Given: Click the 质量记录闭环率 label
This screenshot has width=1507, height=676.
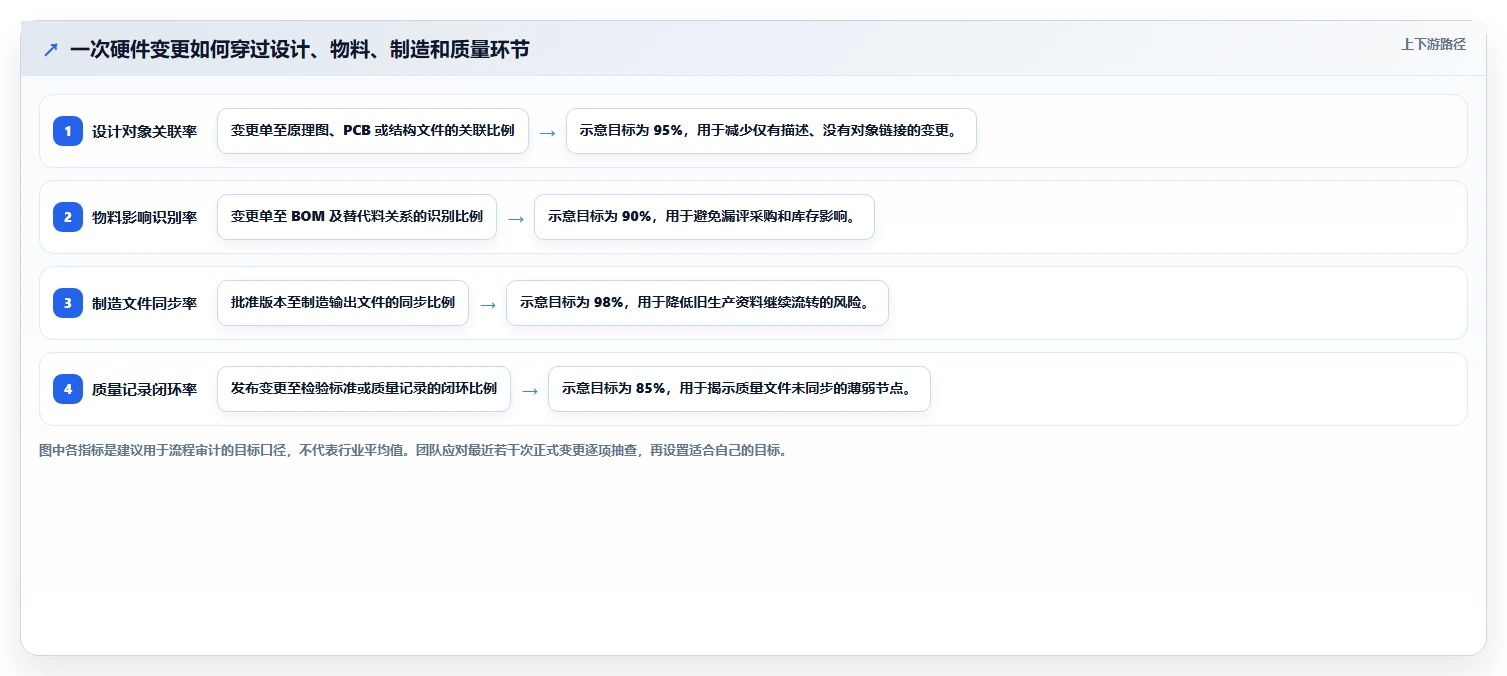Looking at the screenshot, I should pyautogui.click(x=144, y=389).
